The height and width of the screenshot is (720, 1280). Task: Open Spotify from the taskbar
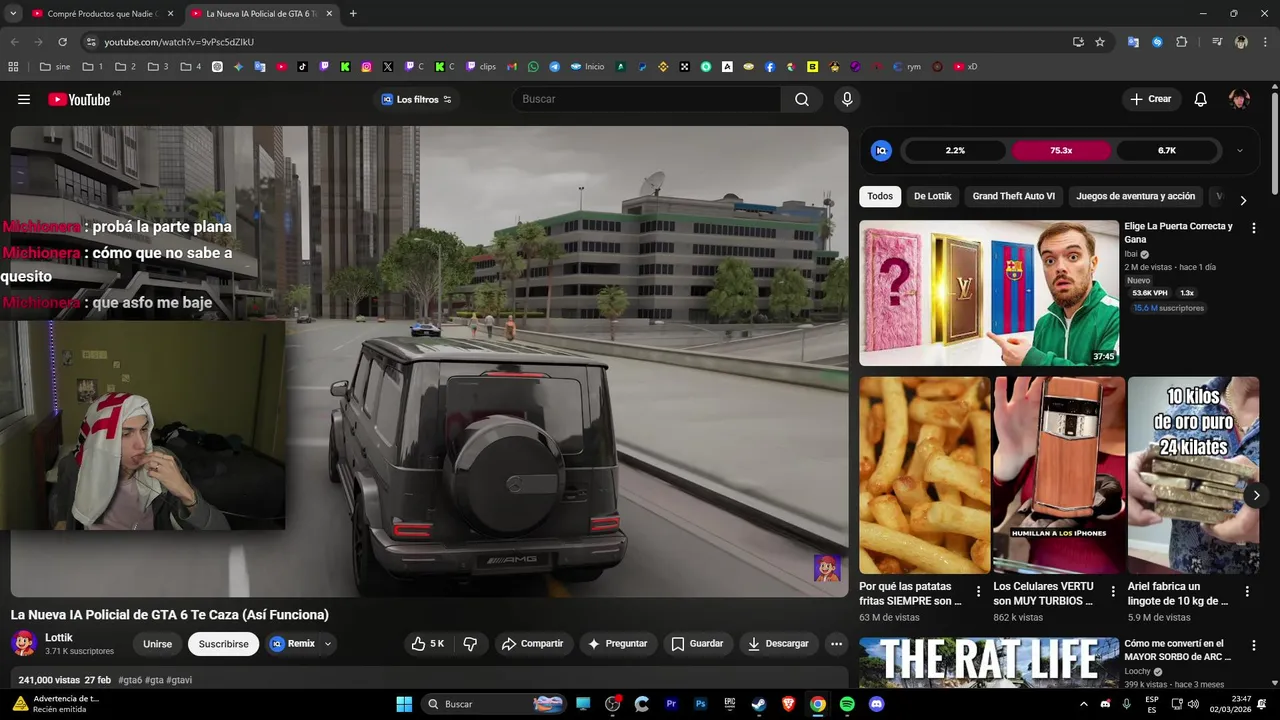[x=847, y=704]
